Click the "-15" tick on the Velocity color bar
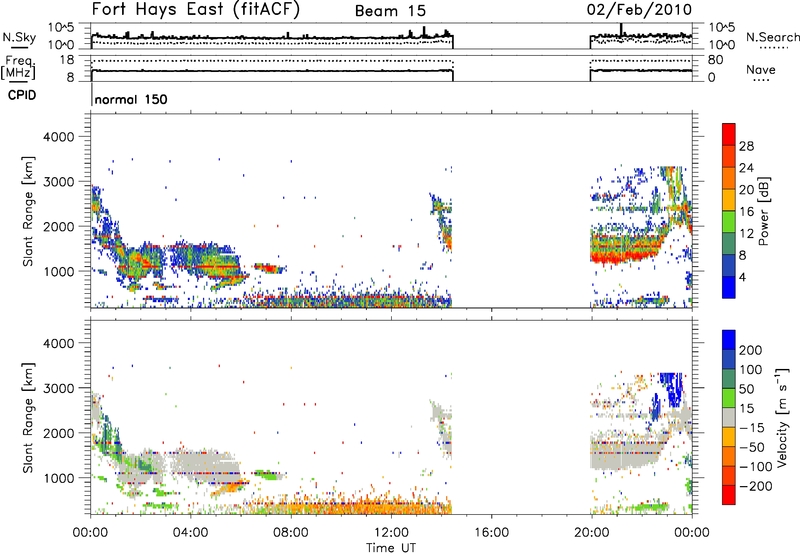Screen dimensions: 800x554 click(751, 428)
